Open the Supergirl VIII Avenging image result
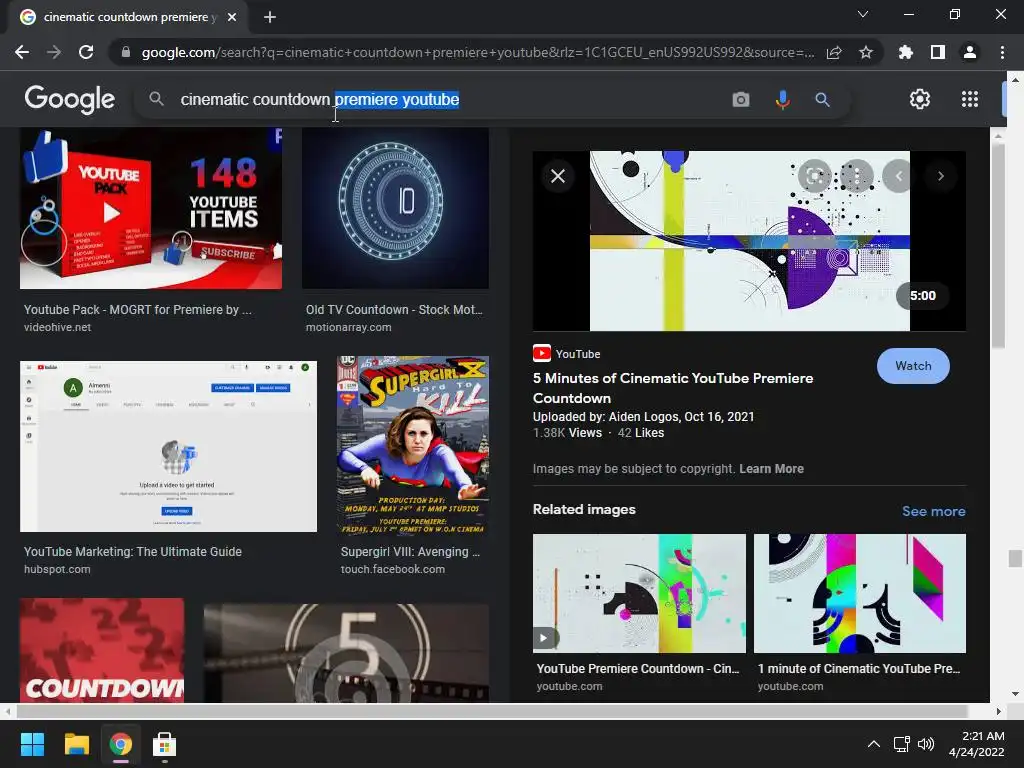Image resolution: width=1024 pixels, height=768 pixels. coord(413,445)
